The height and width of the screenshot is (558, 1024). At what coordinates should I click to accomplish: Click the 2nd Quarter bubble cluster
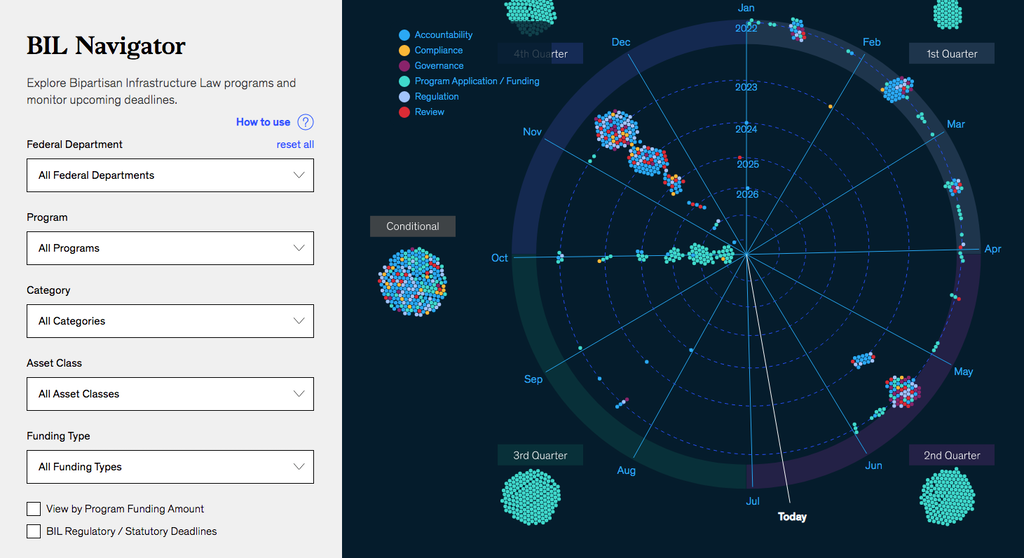point(946,496)
